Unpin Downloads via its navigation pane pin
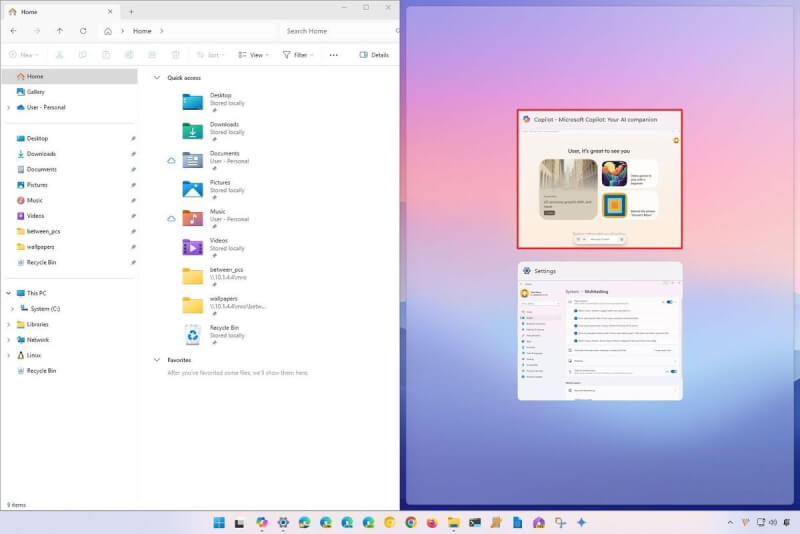 pos(133,154)
